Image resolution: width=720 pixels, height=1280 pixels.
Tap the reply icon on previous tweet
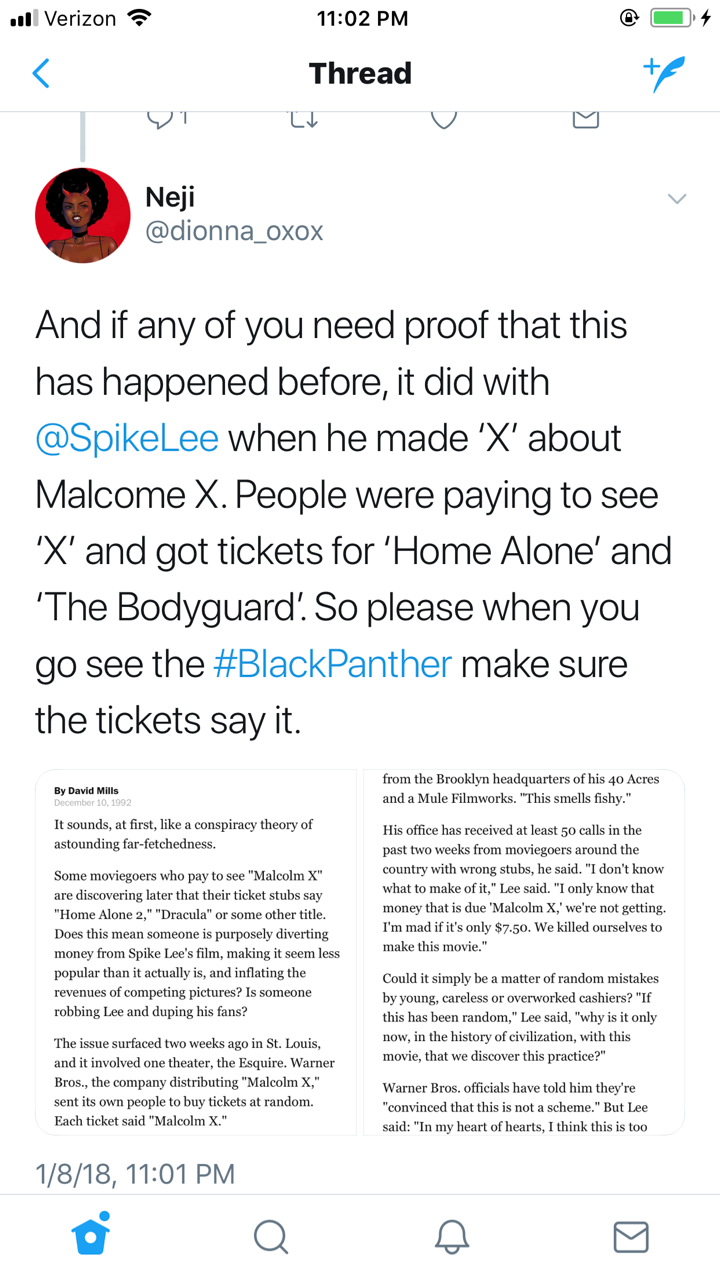coord(162,120)
